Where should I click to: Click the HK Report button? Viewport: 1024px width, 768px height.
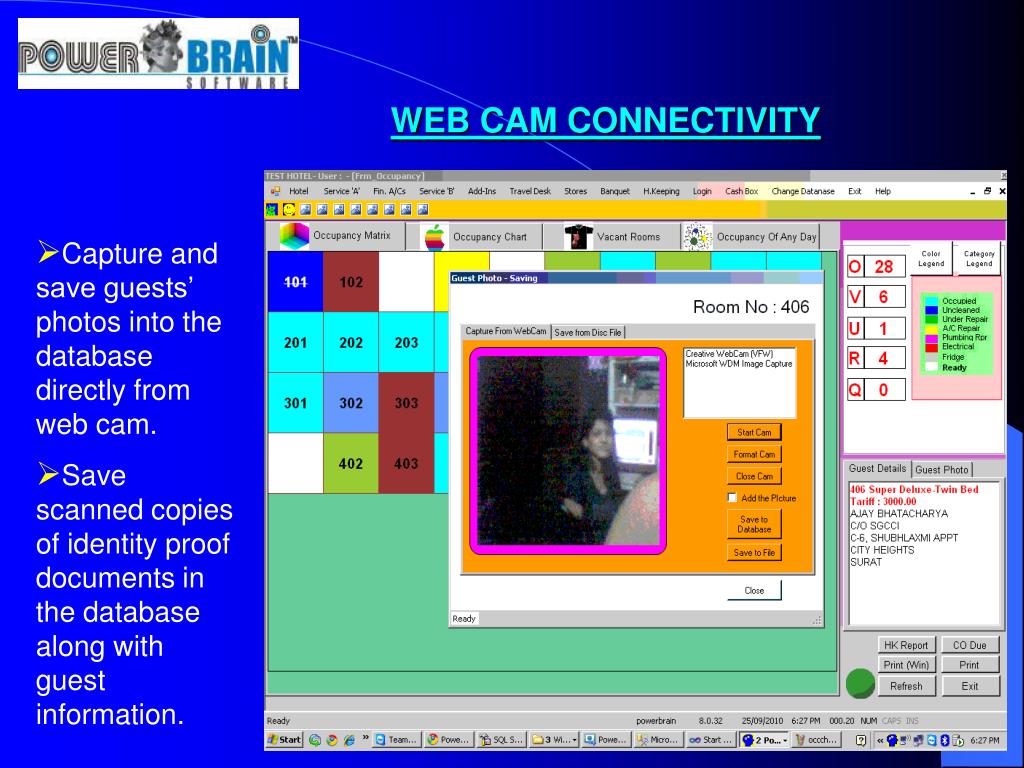coord(906,645)
